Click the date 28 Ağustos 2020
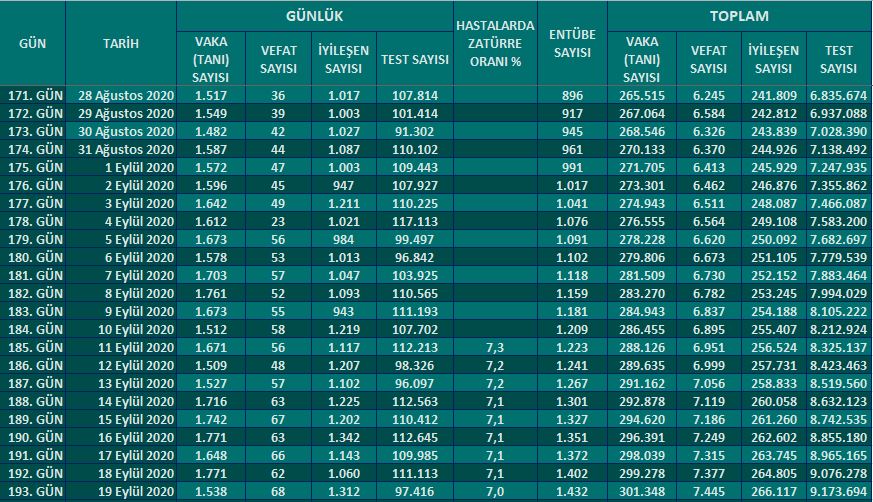The height and width of the screenshot is (502, 873). pyautogui.click(x=126, y=95)
